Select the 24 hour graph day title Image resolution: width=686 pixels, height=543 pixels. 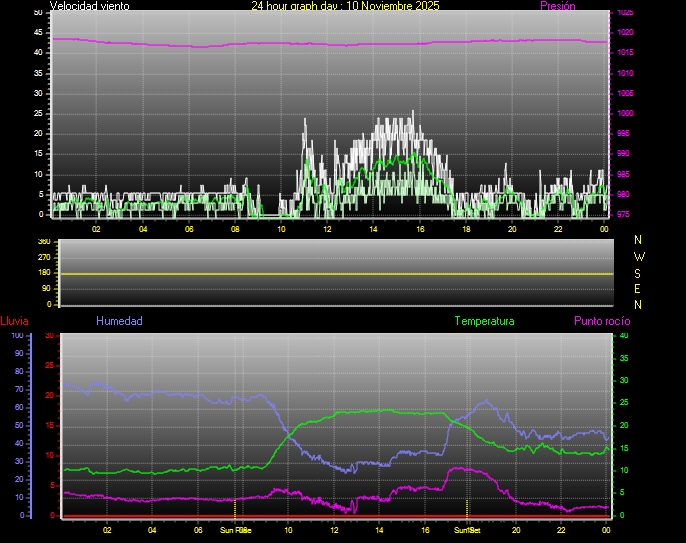tap(345, 6)
